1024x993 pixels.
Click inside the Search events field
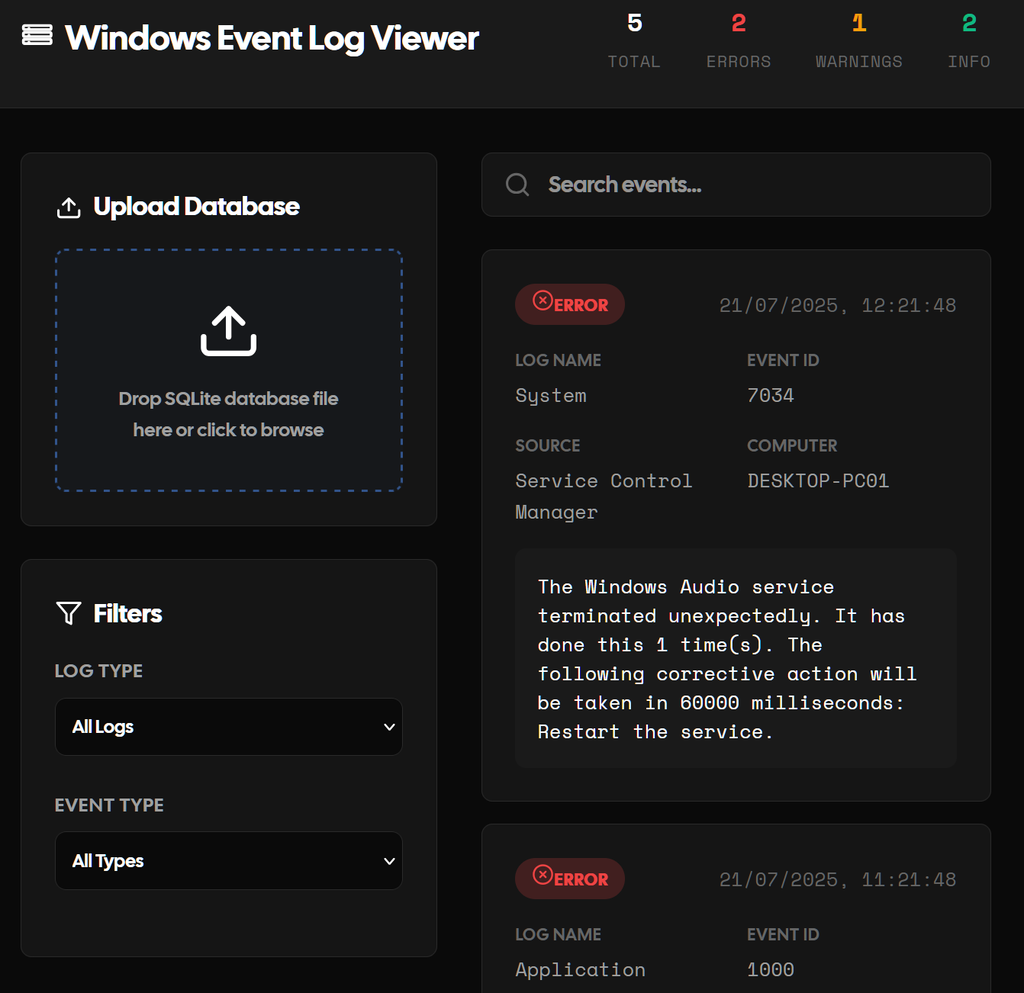click(736, 185)
